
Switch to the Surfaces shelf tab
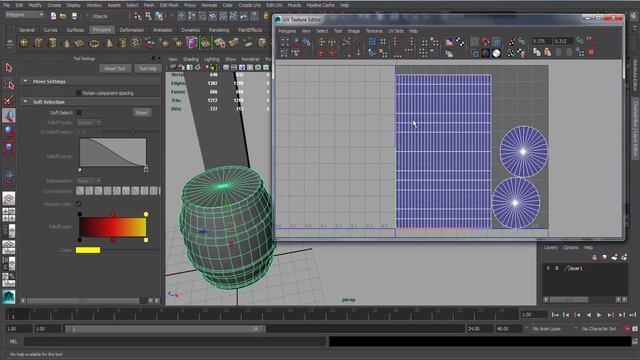coord(75,30)
